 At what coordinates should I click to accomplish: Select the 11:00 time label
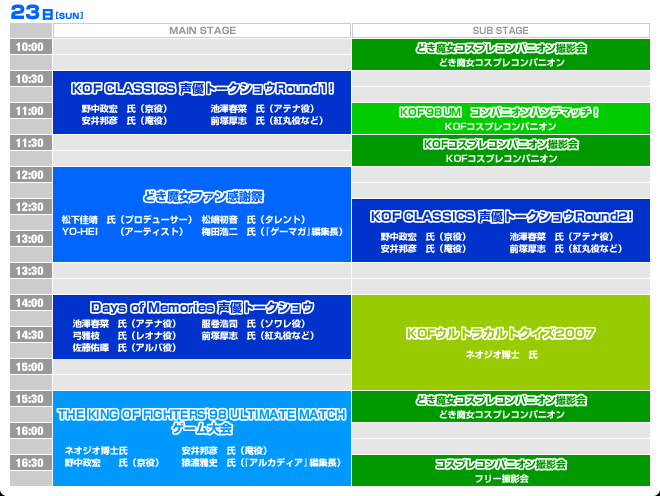point(31,111)
